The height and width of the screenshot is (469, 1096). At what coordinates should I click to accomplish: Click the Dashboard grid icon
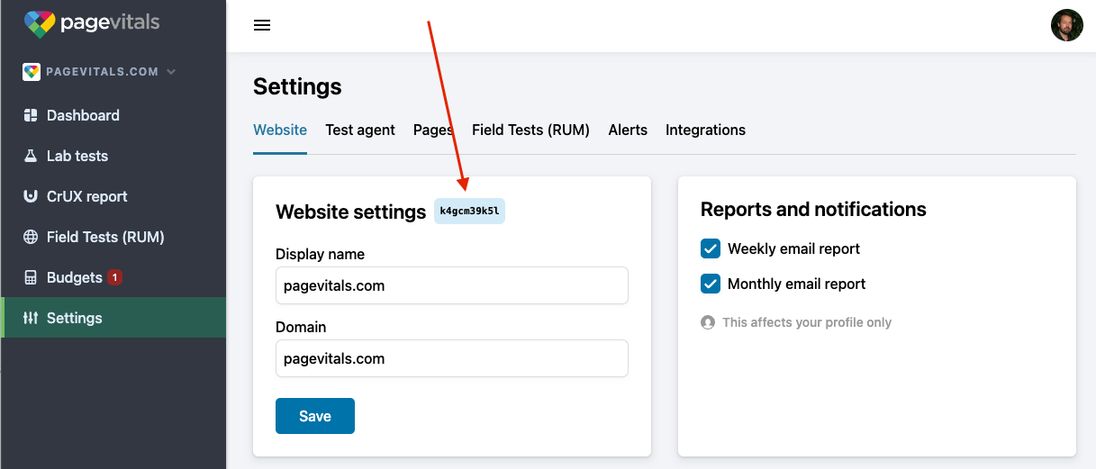coord(30,115)
